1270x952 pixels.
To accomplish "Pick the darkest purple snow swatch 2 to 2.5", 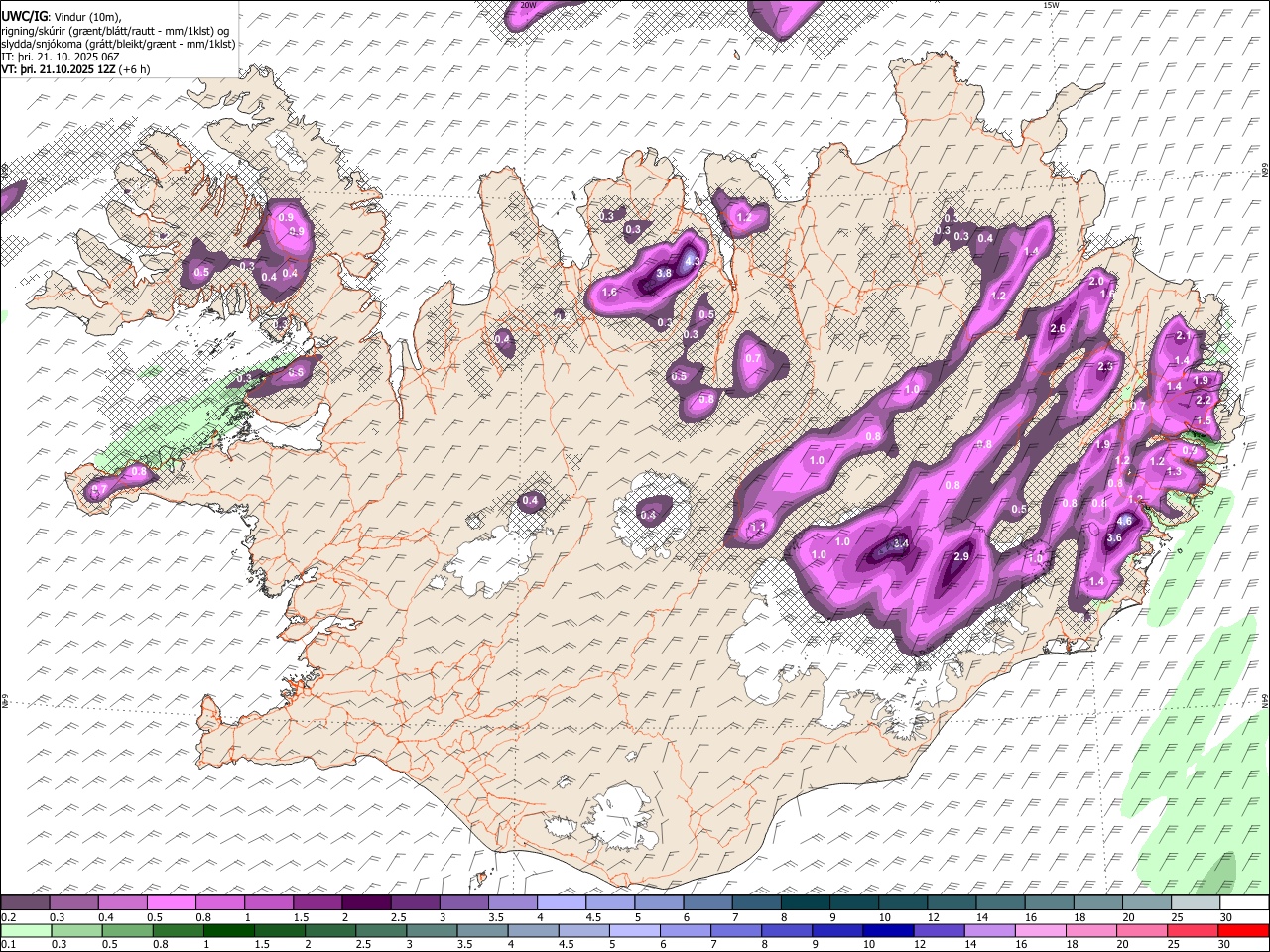I will [365, 903].
